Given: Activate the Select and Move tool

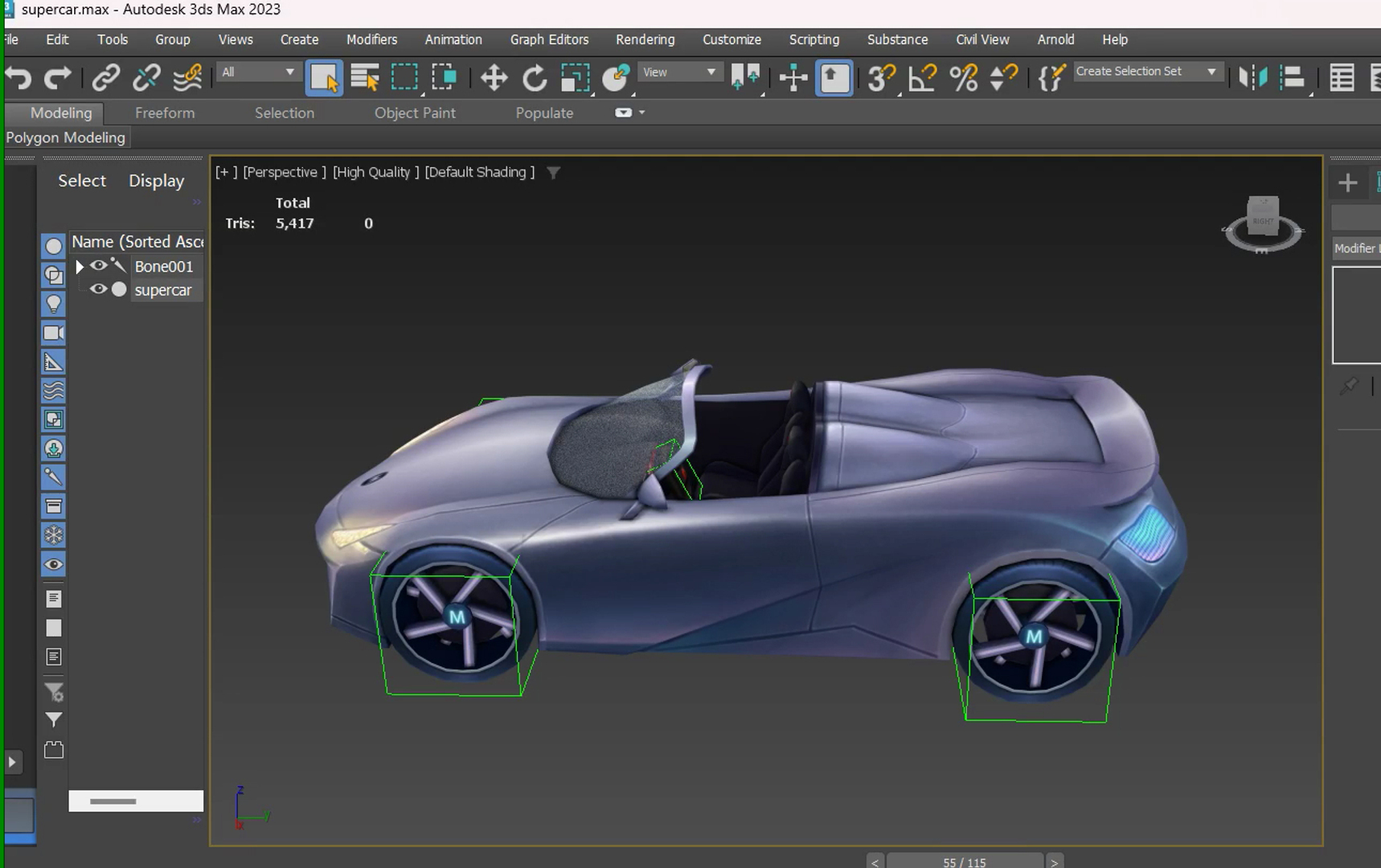Looking at the screenshot, I should pyautogui.click(x=494, y=78).
